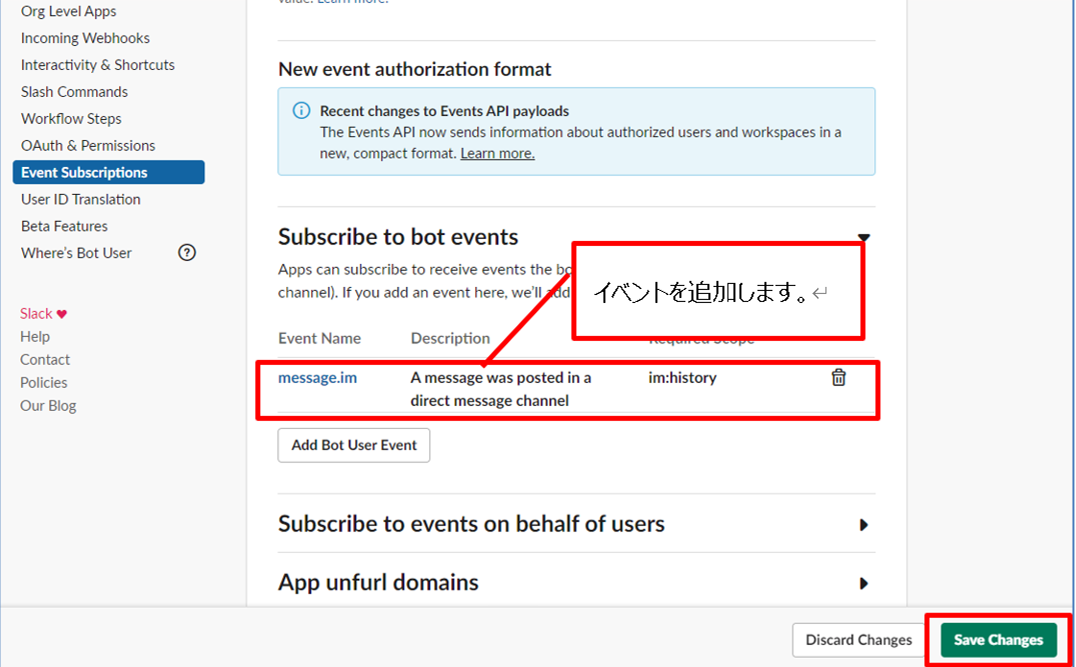The width and height of the screenshot is (1076, 667).
Task: Follow the Learn more link in API notice
Action: pos(497,154)
